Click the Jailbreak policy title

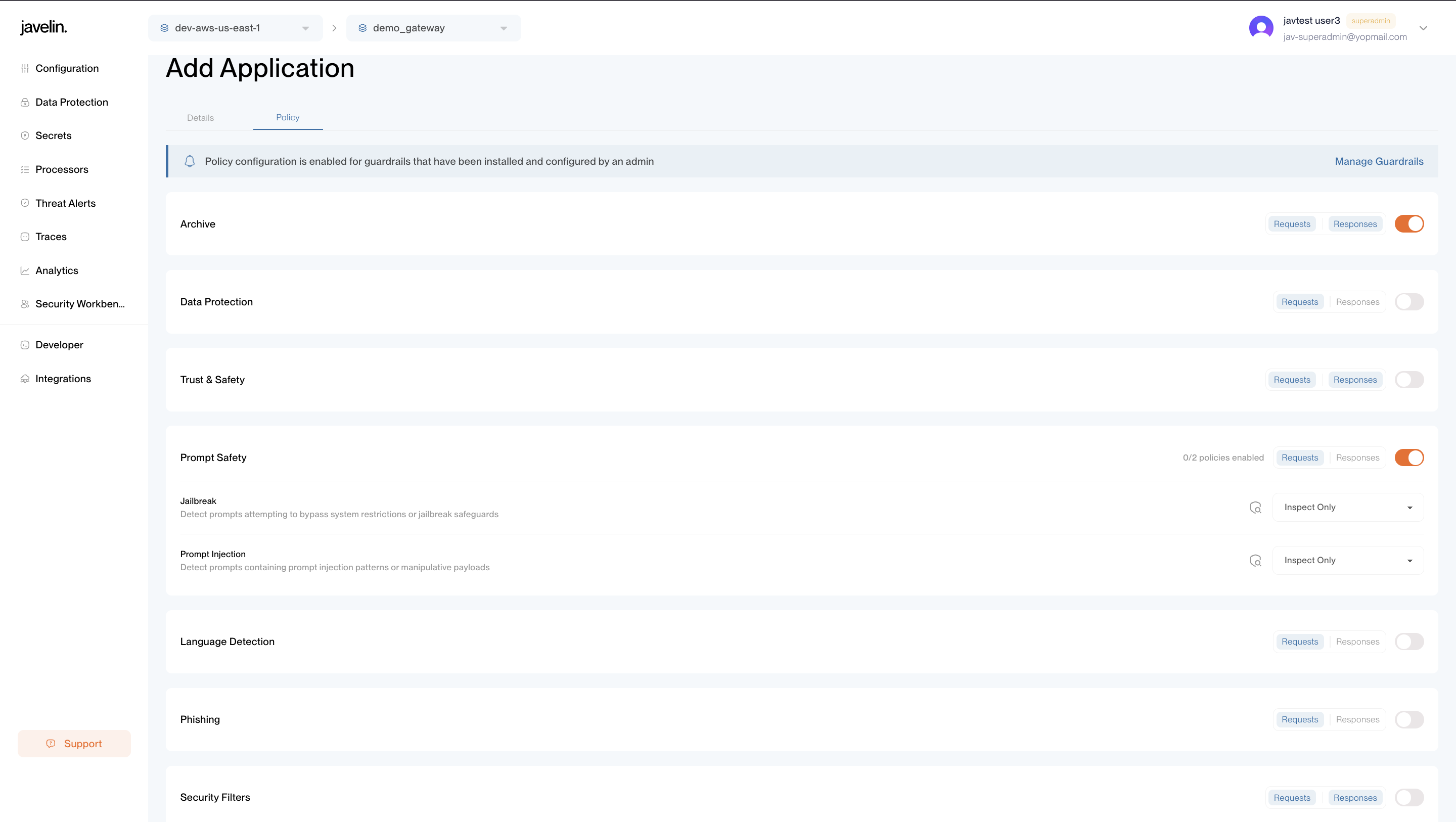198,501
